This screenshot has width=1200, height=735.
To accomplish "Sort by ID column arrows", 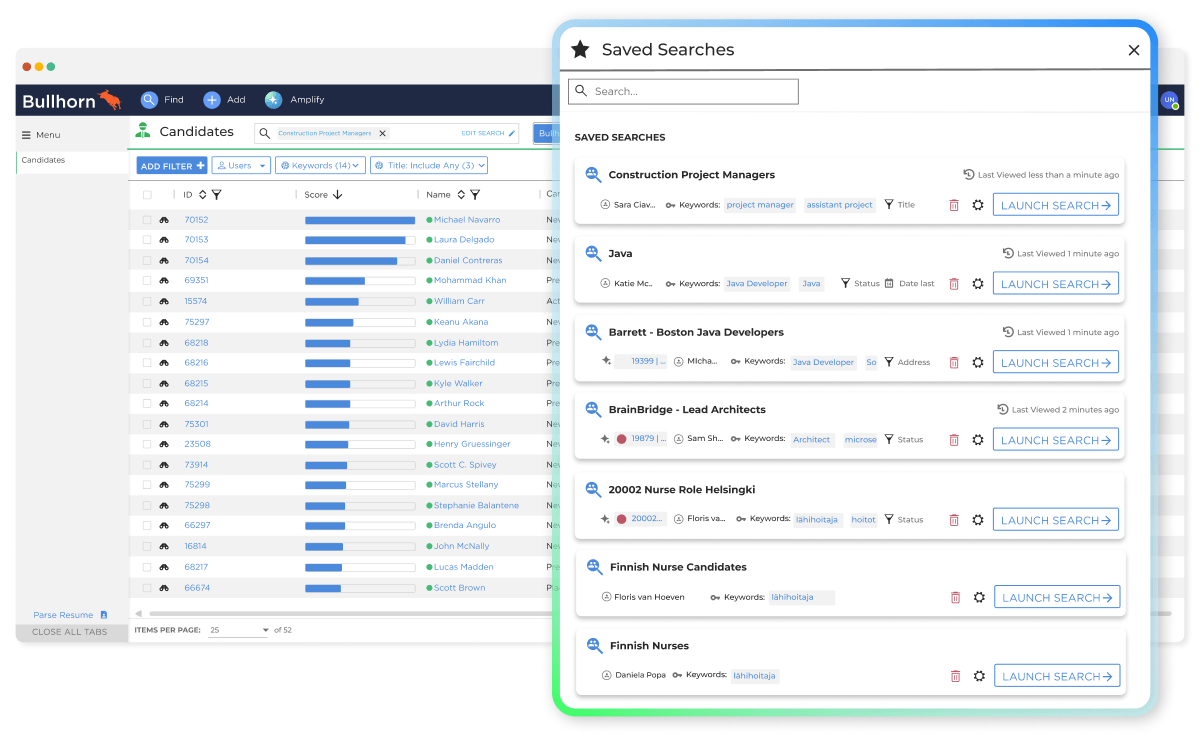I will tap(203, 195).
